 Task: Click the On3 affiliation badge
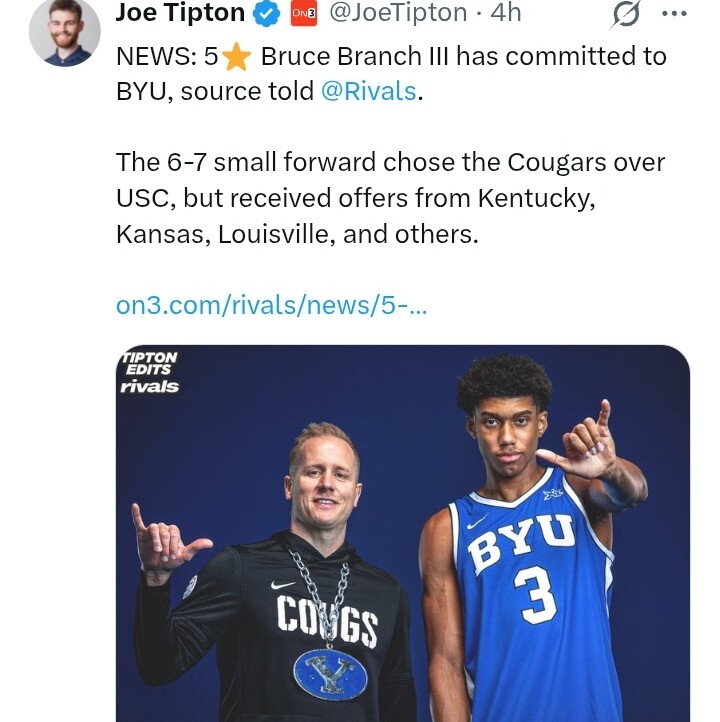302,13
